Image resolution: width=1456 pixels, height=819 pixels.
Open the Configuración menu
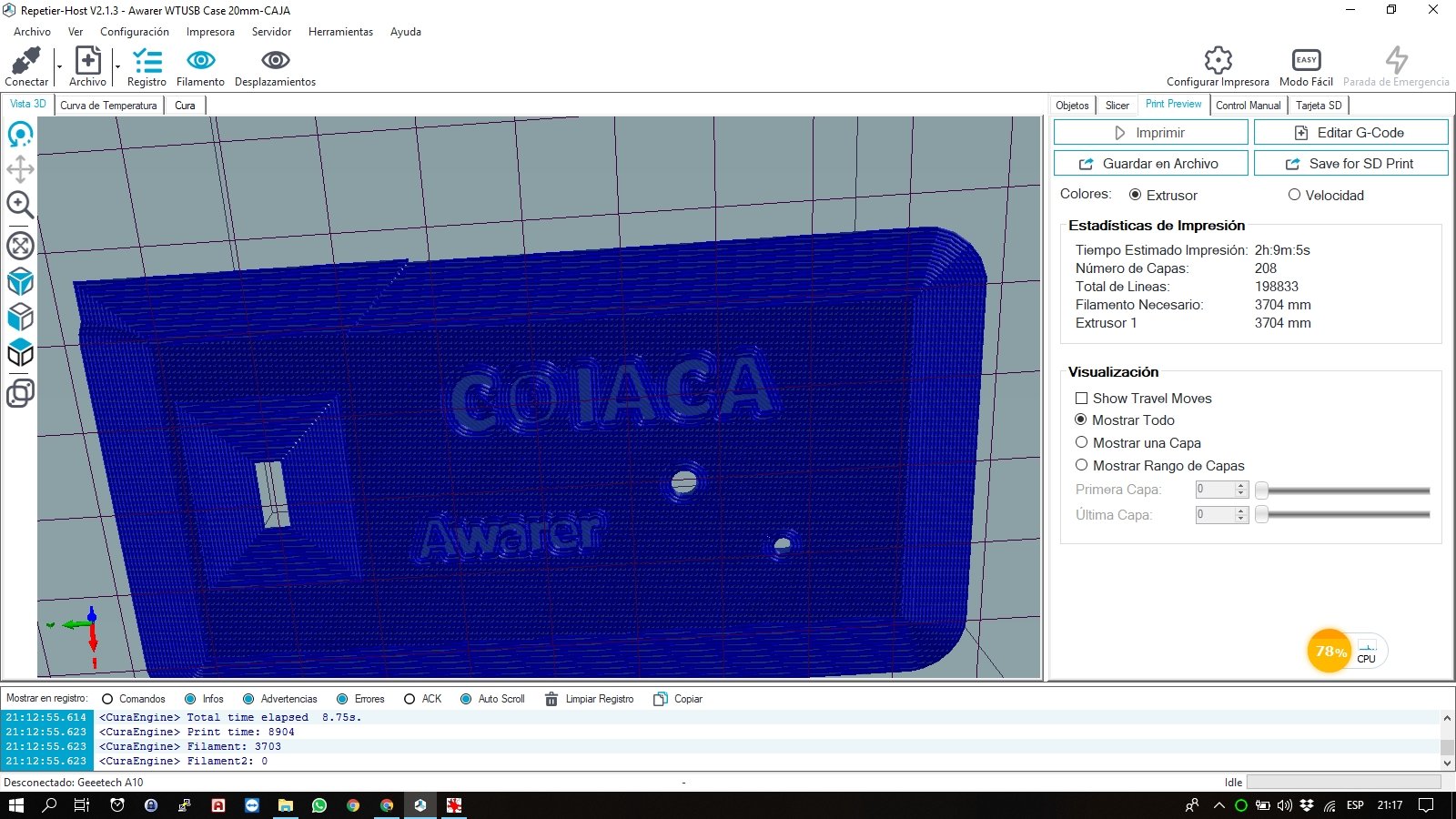click(x=135, y=32)
